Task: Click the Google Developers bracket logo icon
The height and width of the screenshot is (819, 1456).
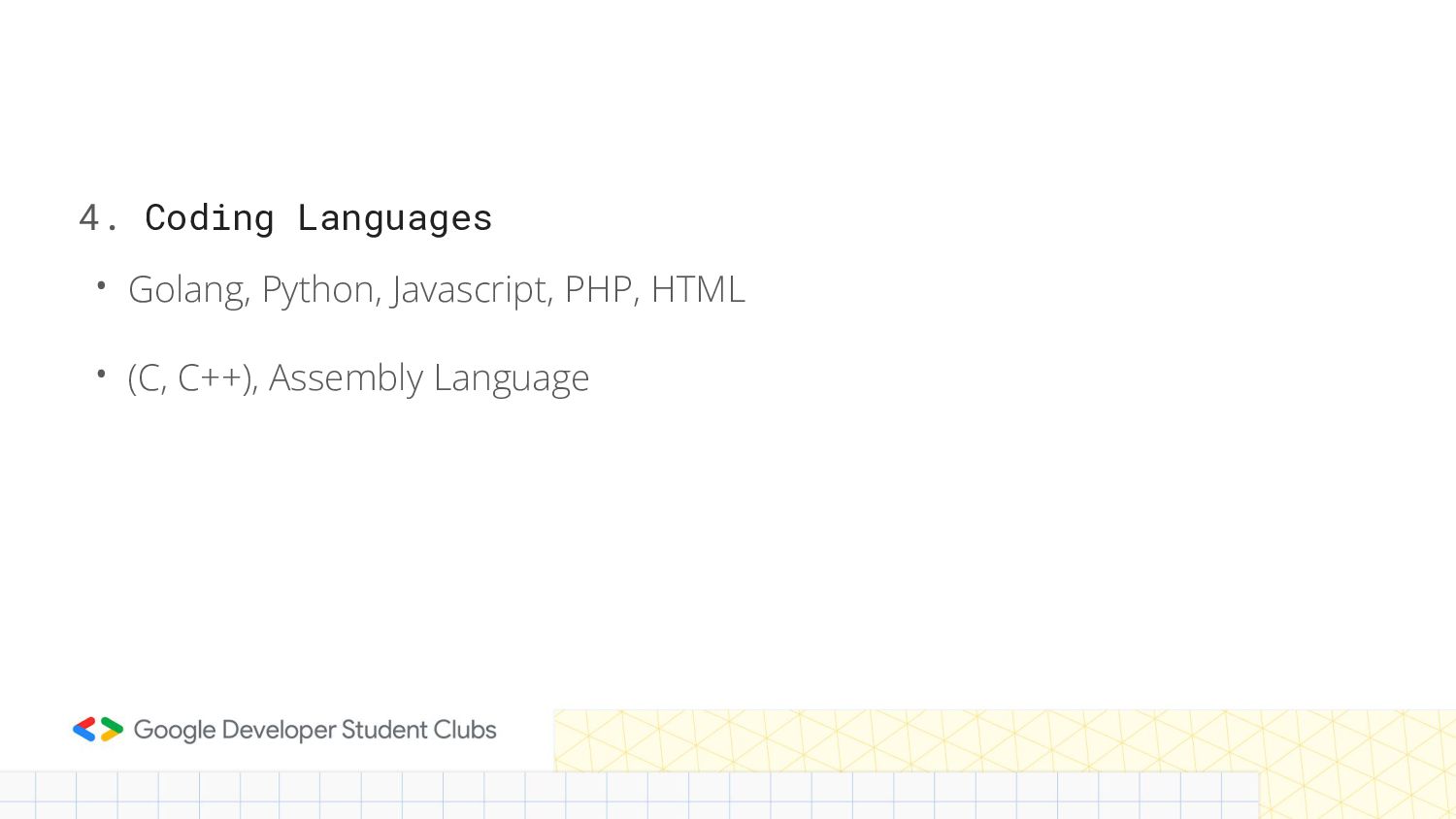Action: click(x=98, y=730)
